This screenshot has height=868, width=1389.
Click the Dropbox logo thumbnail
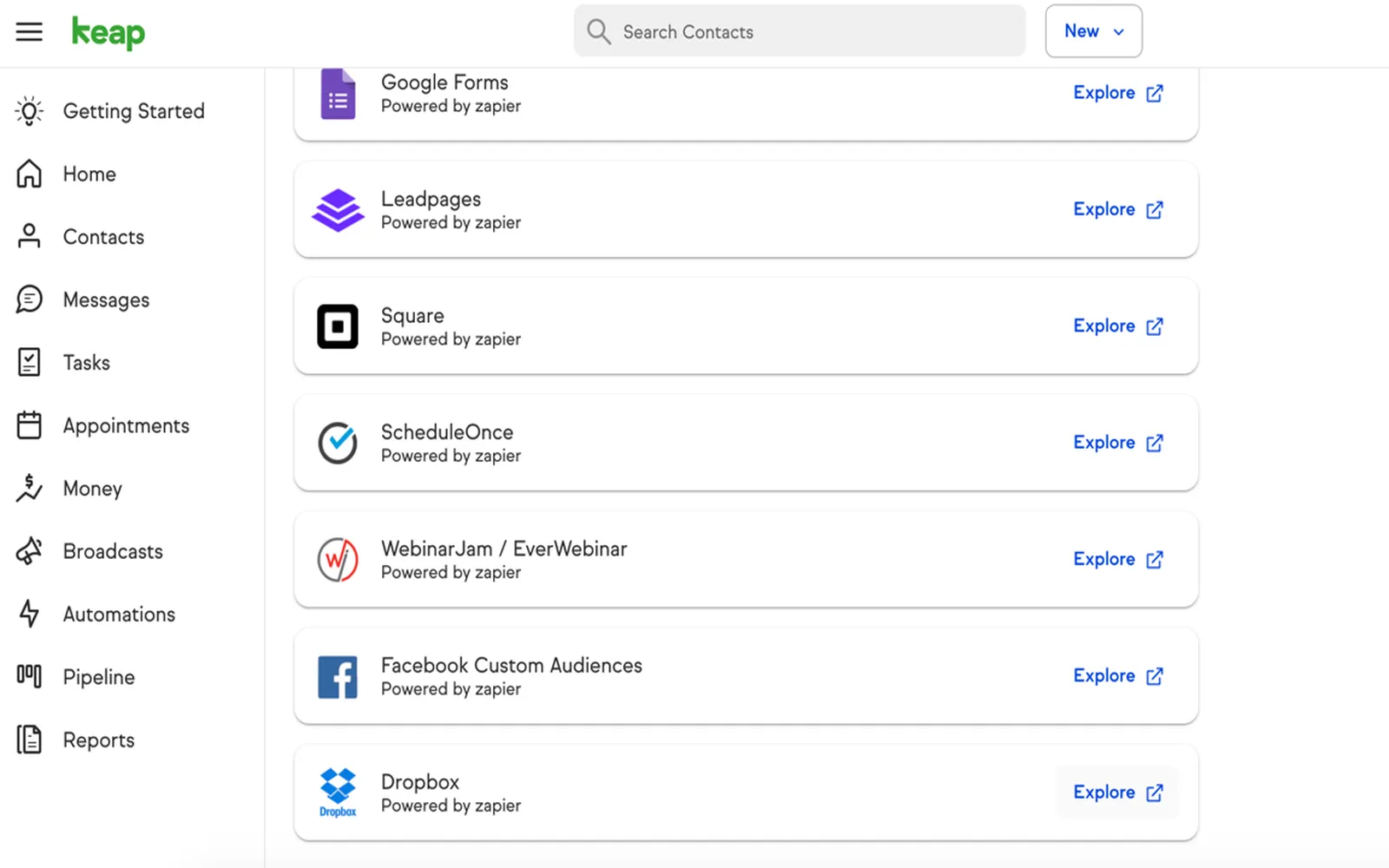[x=338, y=792]
